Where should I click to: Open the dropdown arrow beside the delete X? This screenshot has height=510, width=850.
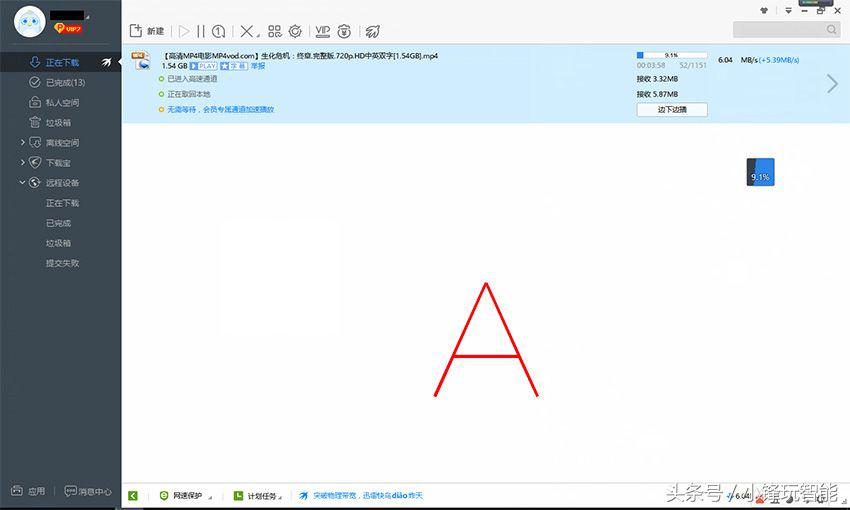[258, 35]
